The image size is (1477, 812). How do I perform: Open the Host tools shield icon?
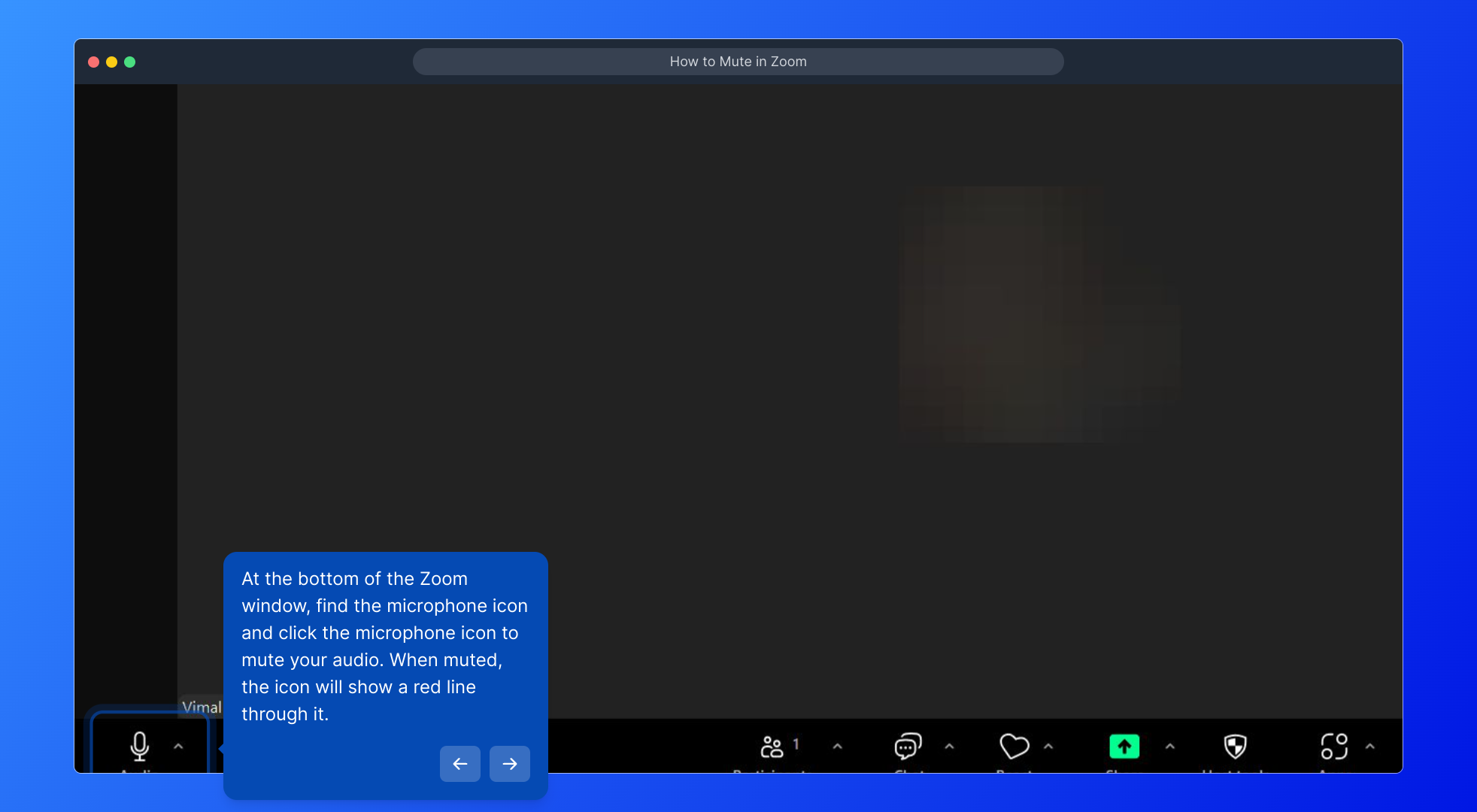click(1235, 747)
